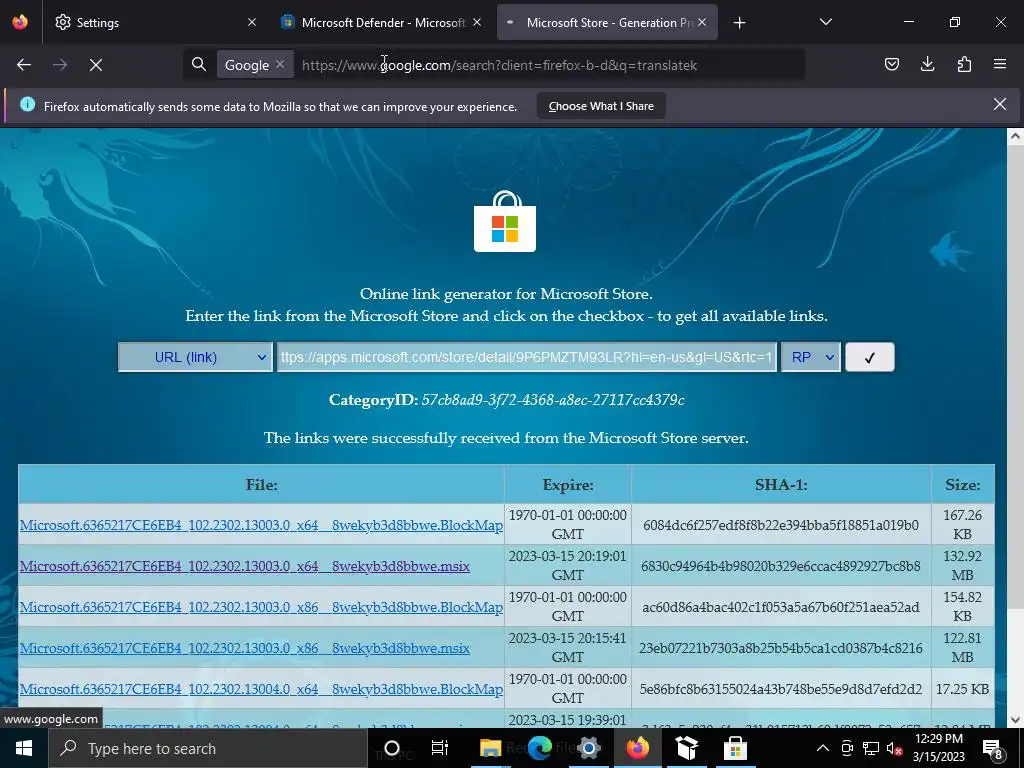Click the Choose What I Share button
Viewport: 1024px width, 768px height.
pos(601,106)
